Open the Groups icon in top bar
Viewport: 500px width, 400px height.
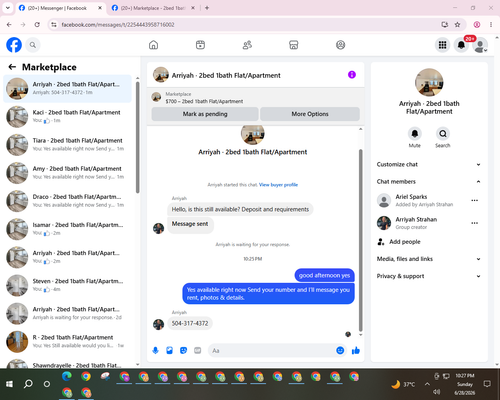coord(340,45)
